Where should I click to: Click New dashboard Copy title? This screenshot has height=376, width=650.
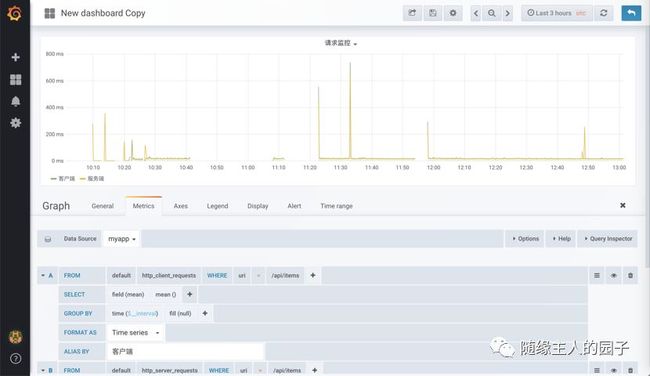pos(103,13)
